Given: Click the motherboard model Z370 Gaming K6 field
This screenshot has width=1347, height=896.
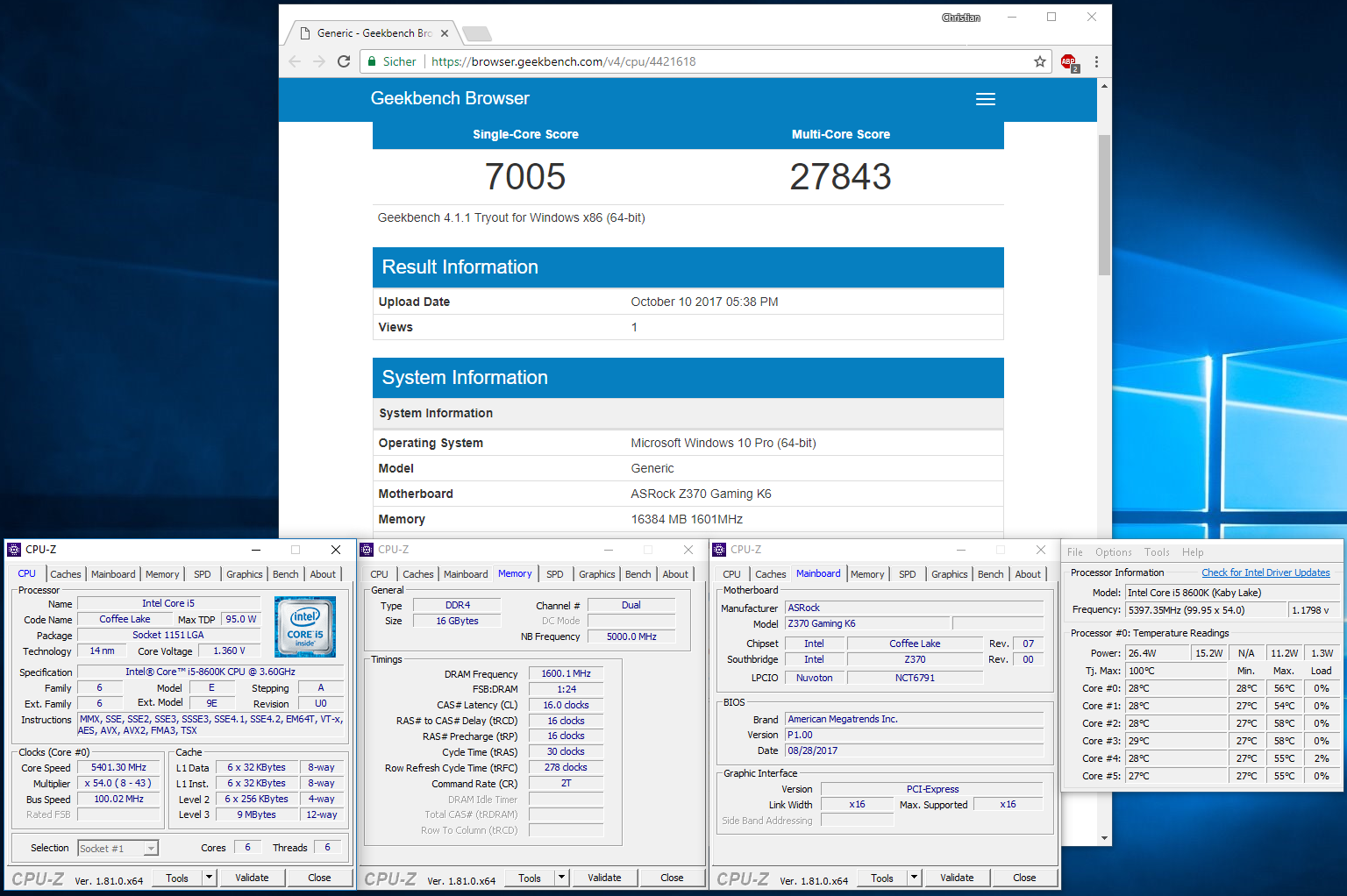Looking at the screenshot, I should [868, 623].
